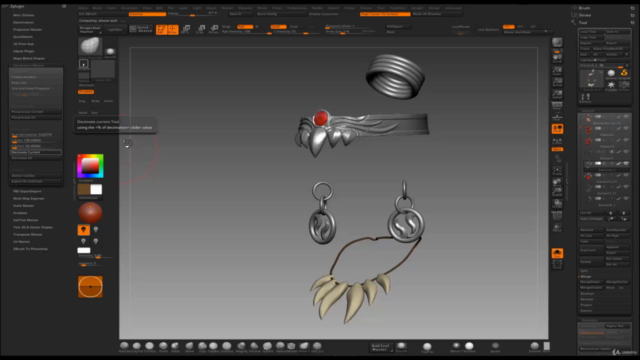Click Pre-process All button
Image resolution: width=640 pixels, height=360 pixels.
36,117
